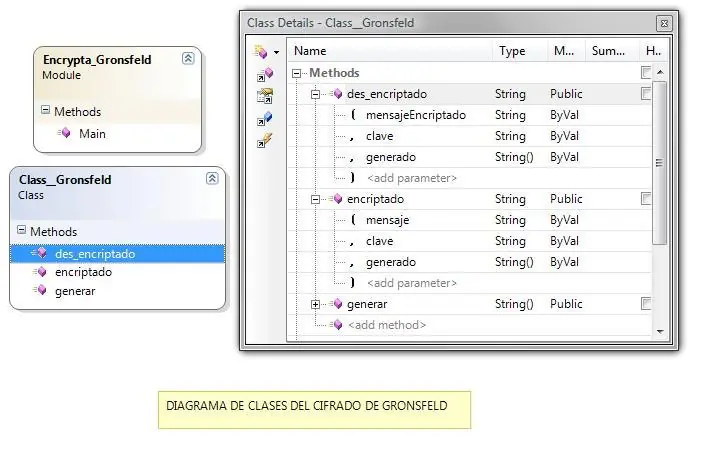707x449 pixels.
Task: Click the scroll down arrow in Class Details
Action: (x=660, y=331)
